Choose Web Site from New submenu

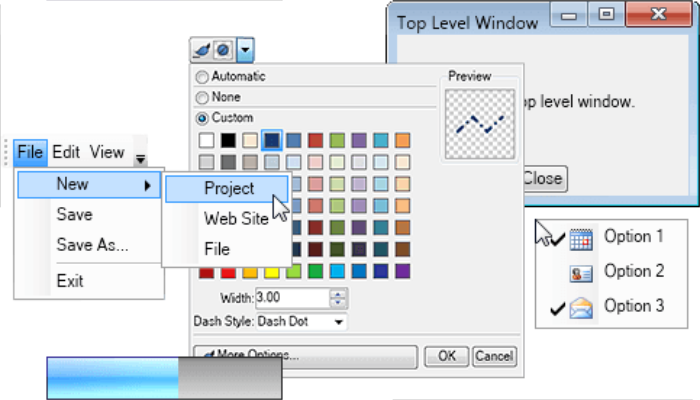[x=236, y=219]
